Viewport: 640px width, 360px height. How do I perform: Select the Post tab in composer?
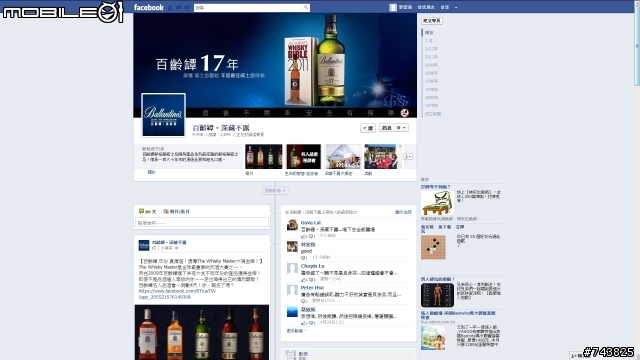147,211
